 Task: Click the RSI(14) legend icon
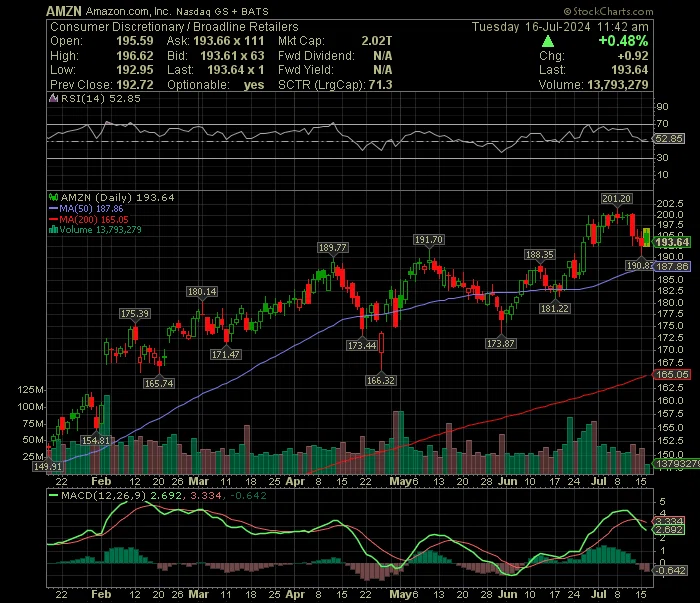point(53,98)
